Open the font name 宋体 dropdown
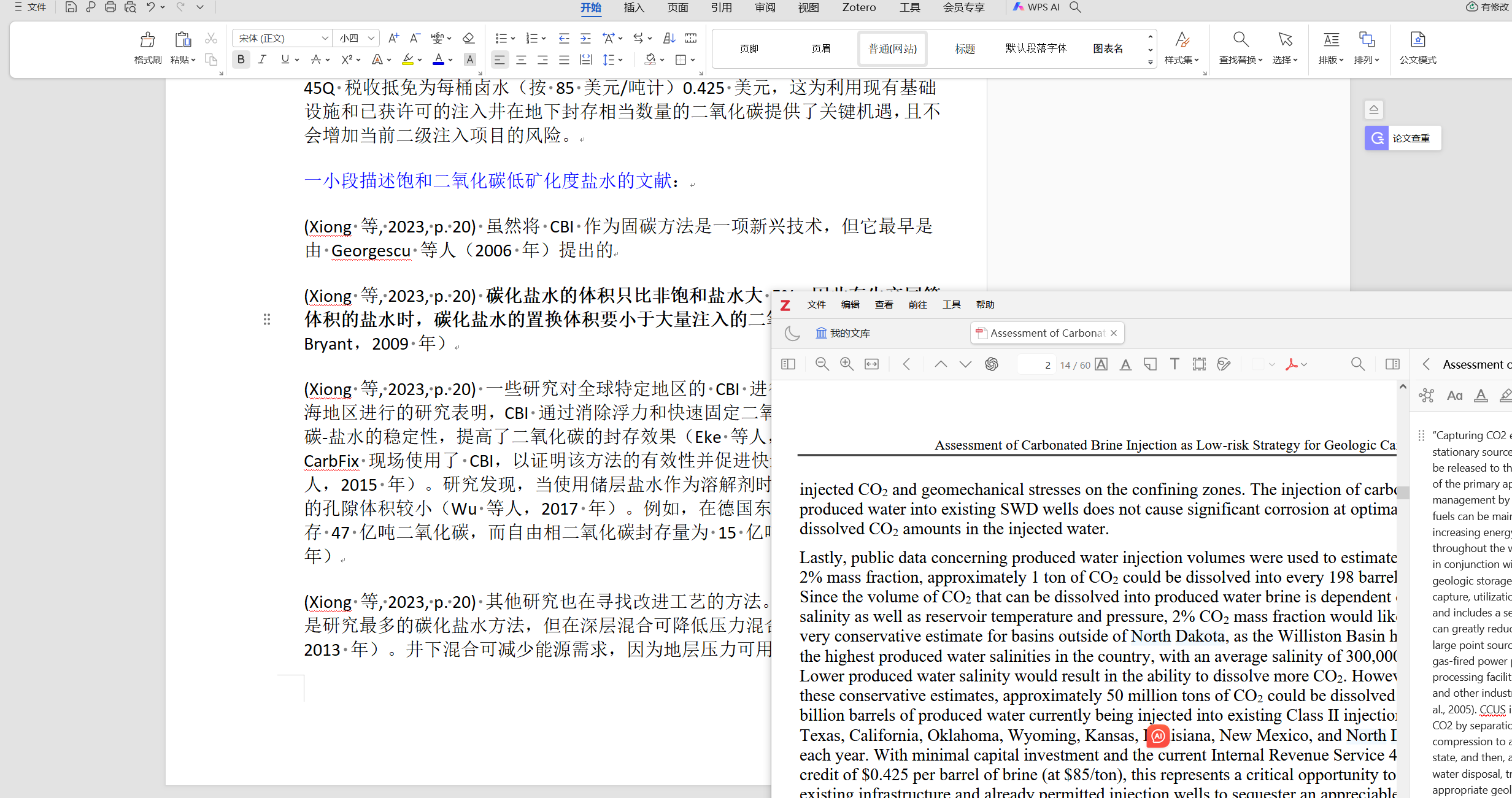The image size is (1512, 798). pos(325,38)
